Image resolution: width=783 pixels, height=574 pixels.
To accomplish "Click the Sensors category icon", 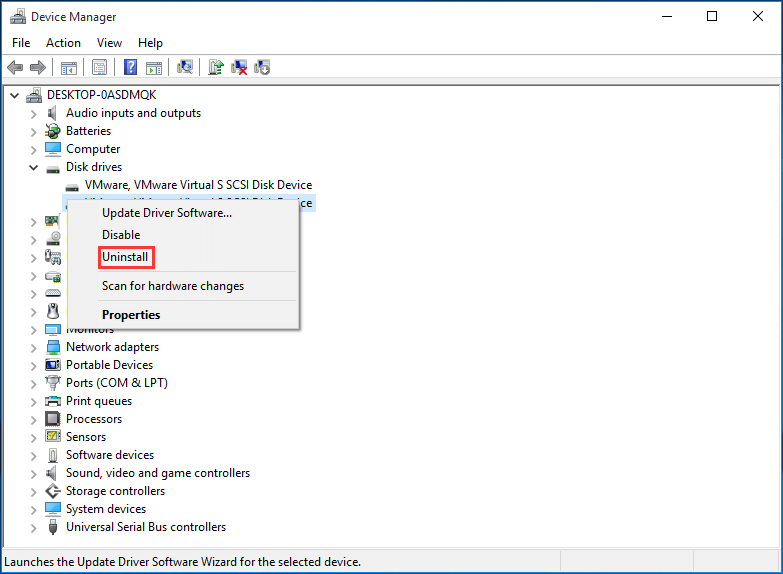I will (x=53, y=436).
